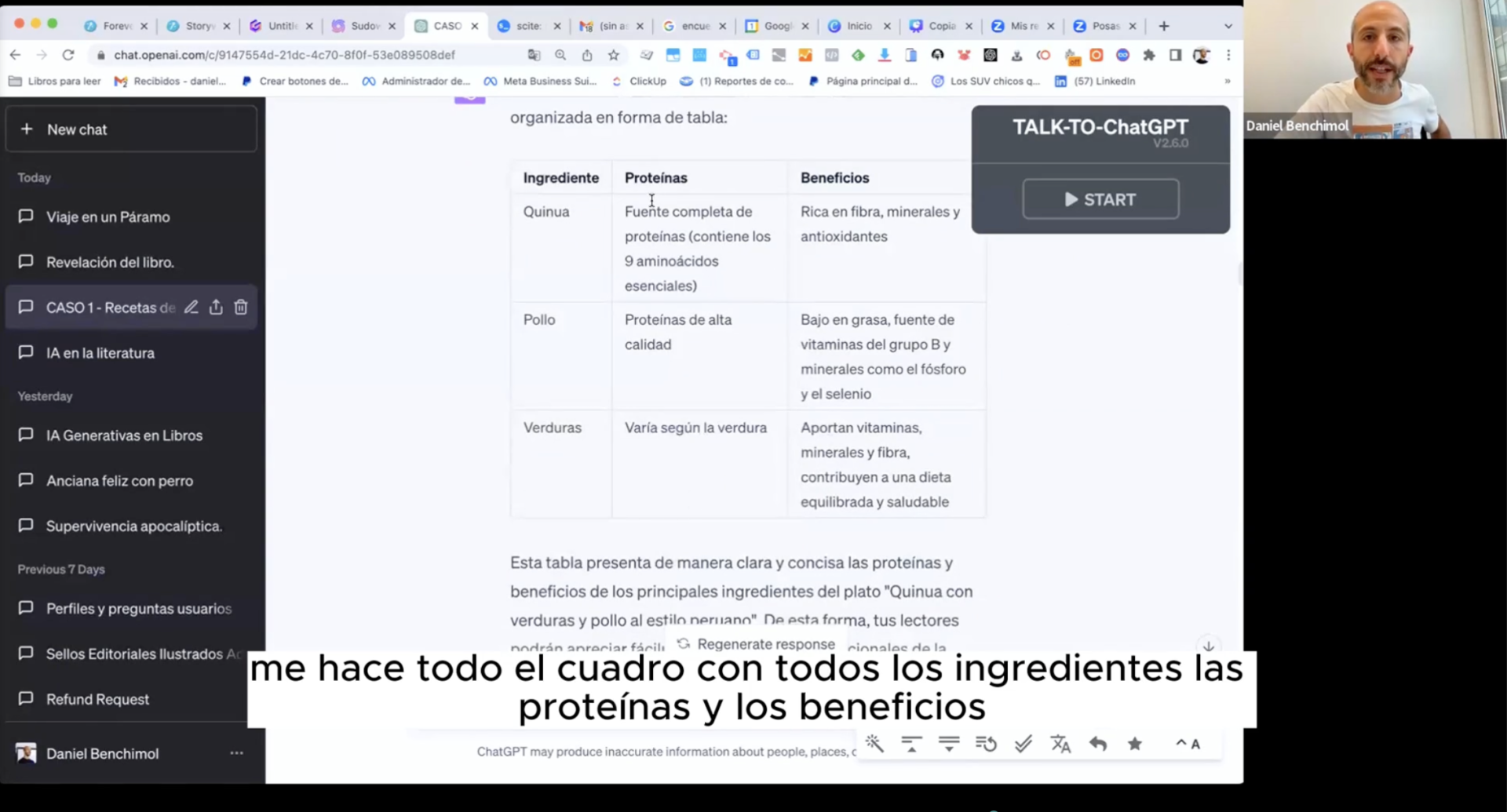Click the zoom magnifier icon in address bar
Screen dimensions: 1507x812
560,55
